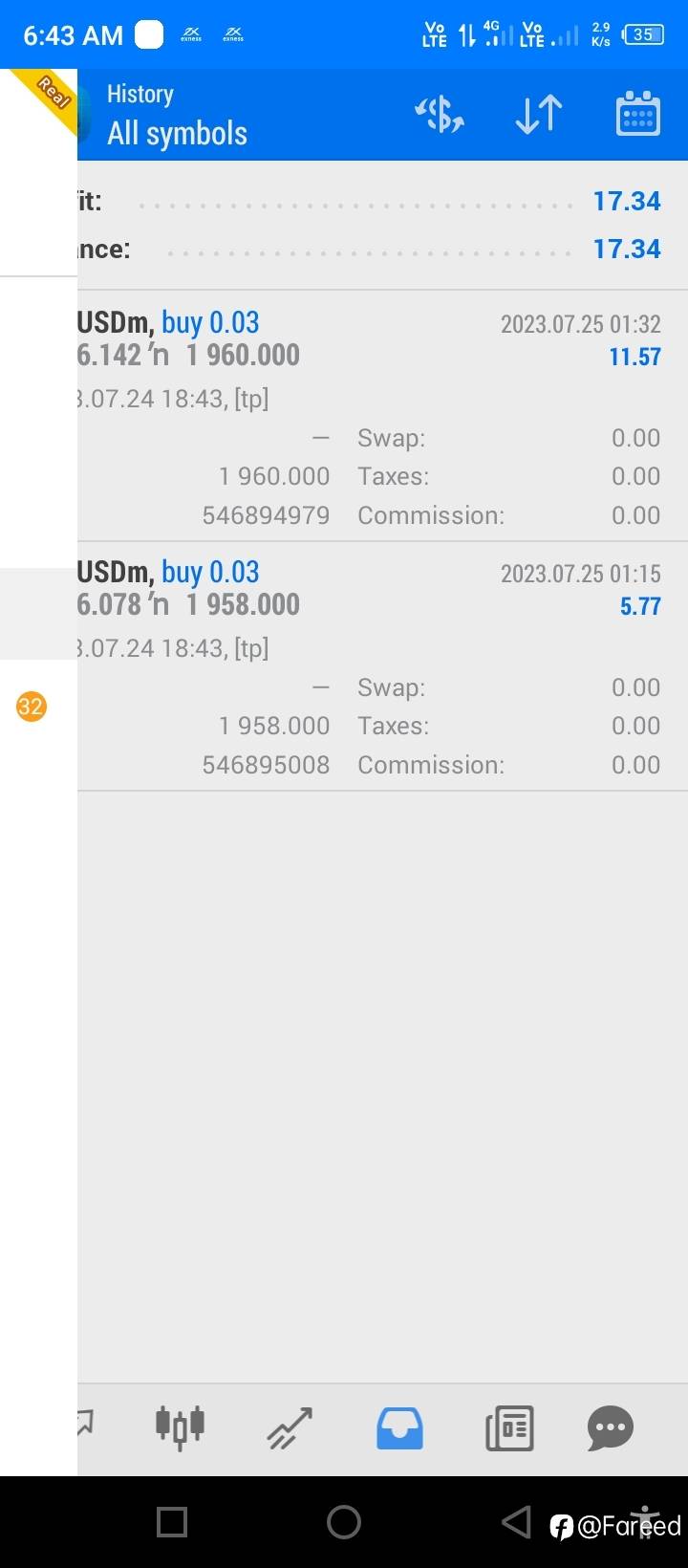Viewport: 688px width, 1568px height.
Task: Tap the sort arrows icon
Action: pos(539,115)
